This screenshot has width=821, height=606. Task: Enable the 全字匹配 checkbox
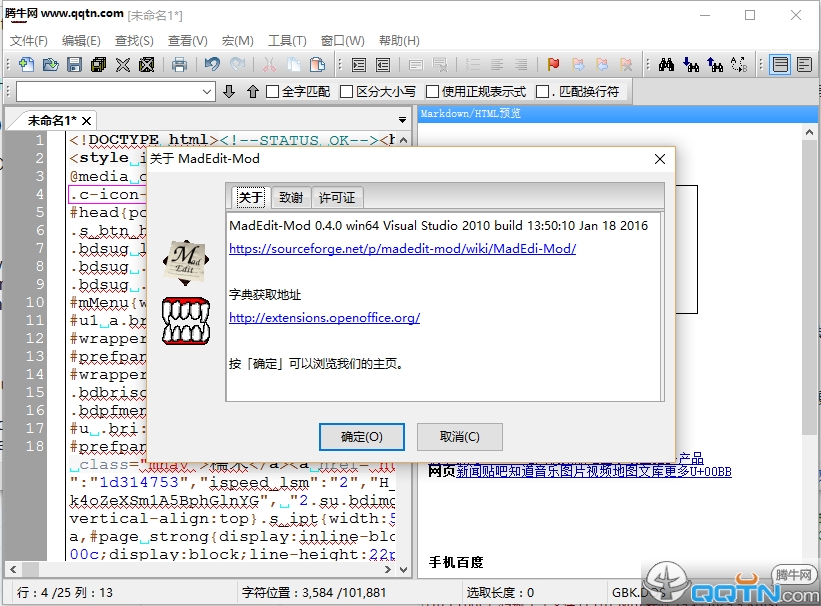click(273, 92)
